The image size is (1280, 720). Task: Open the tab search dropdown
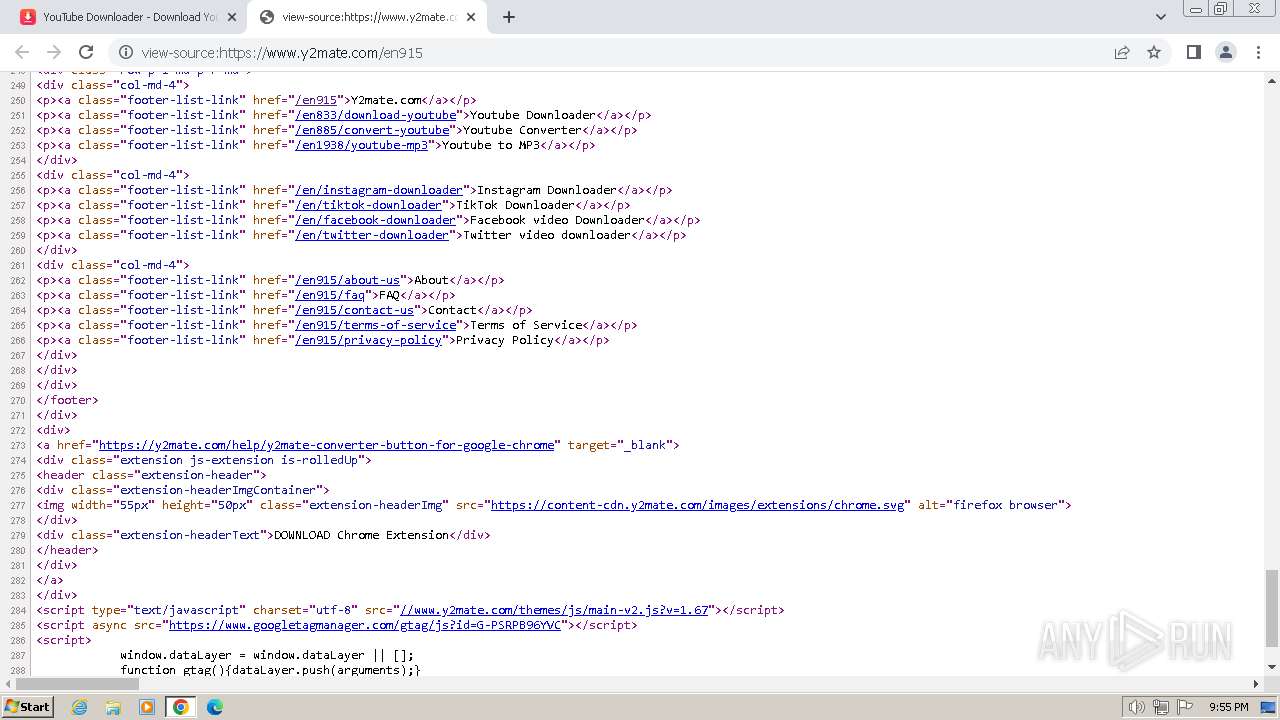(x=1160, y=17)
